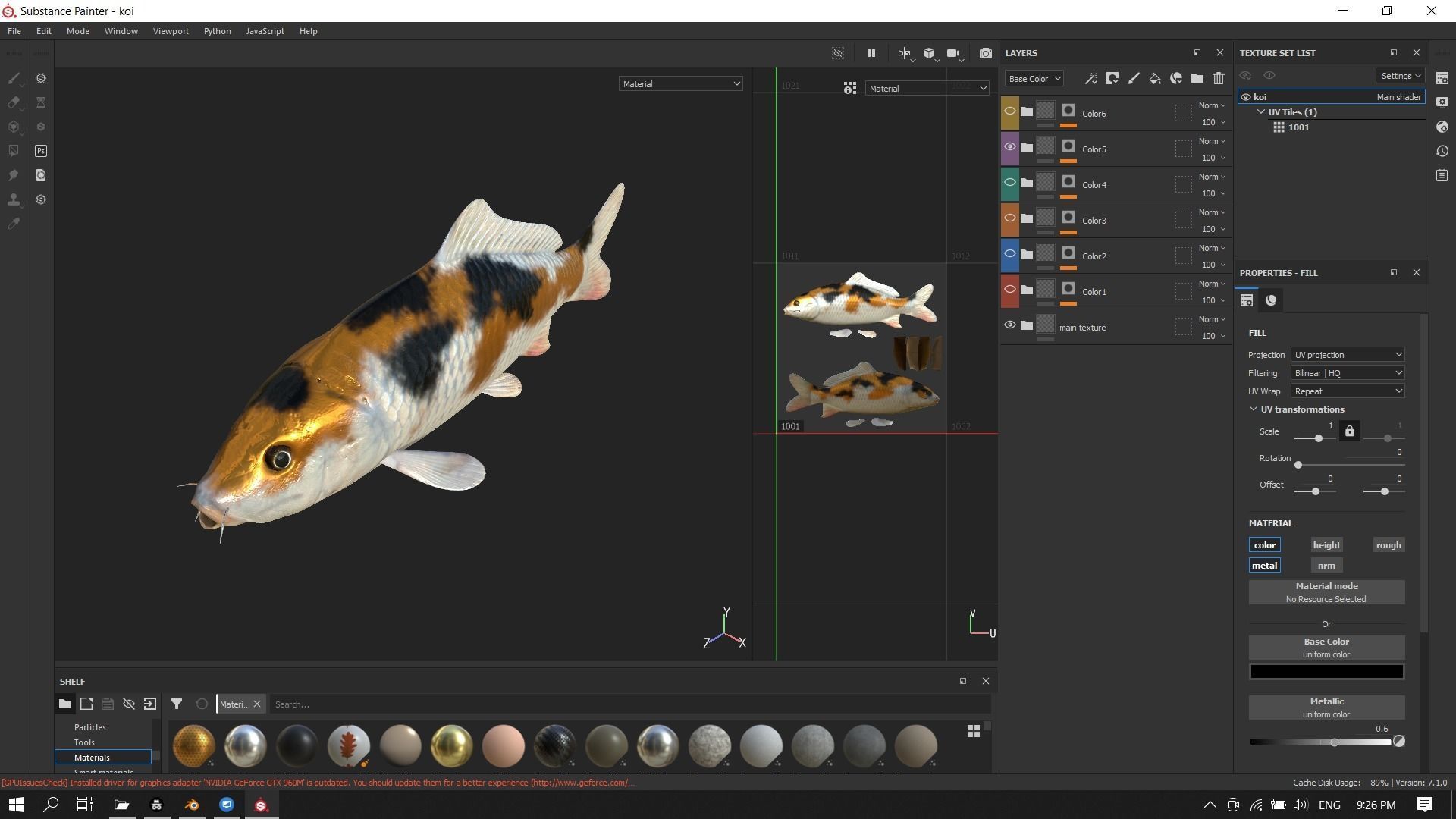This screenshot has width=1456, height=819.
Task: Open the 2D view Material dropdown
Action: point(927,89)
